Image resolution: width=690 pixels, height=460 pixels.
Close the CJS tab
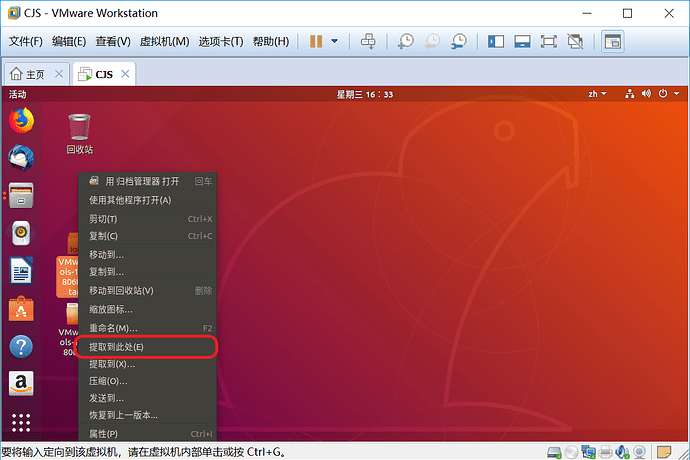coord(125,74)
